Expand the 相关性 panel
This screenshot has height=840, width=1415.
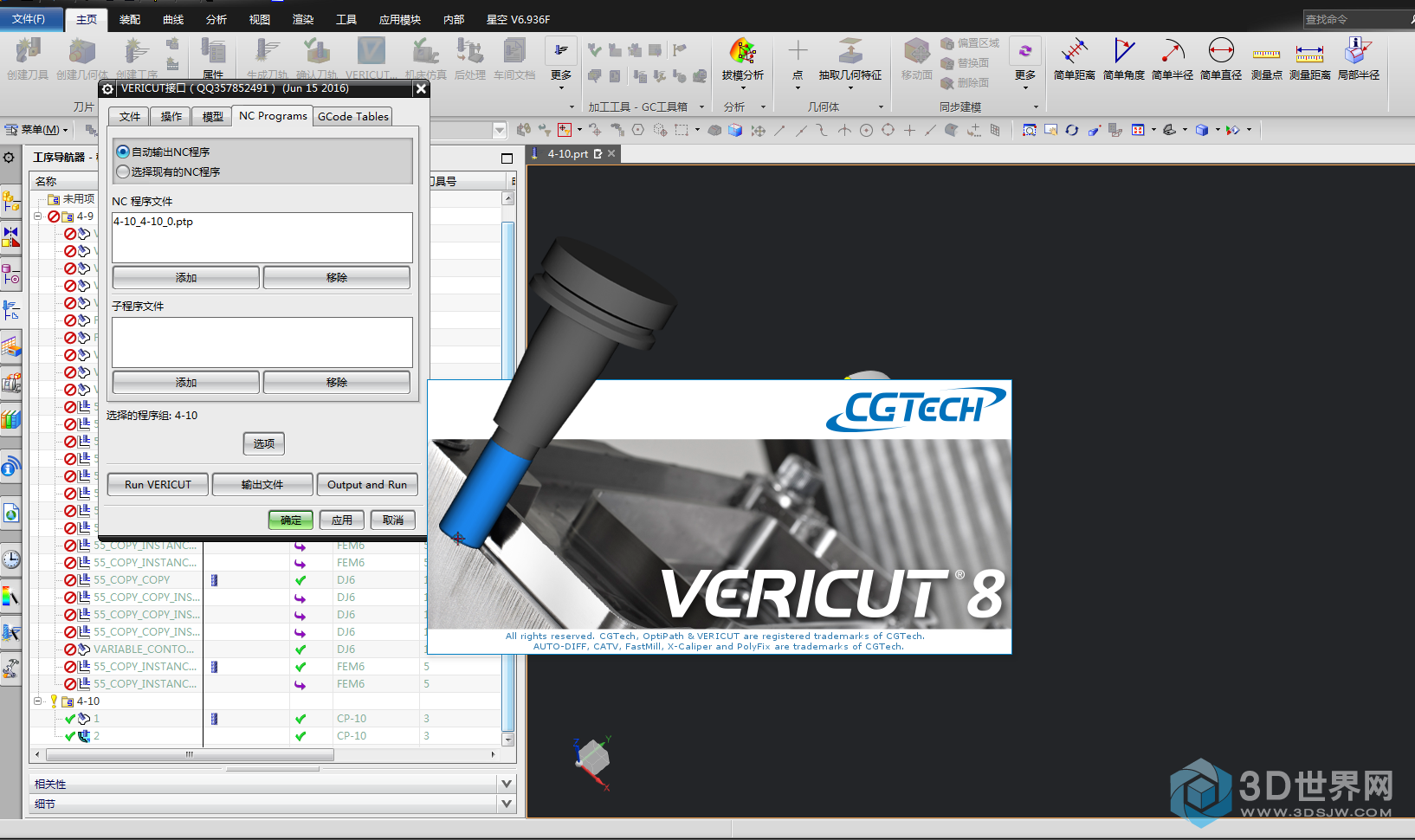click(x=507, y=784)
